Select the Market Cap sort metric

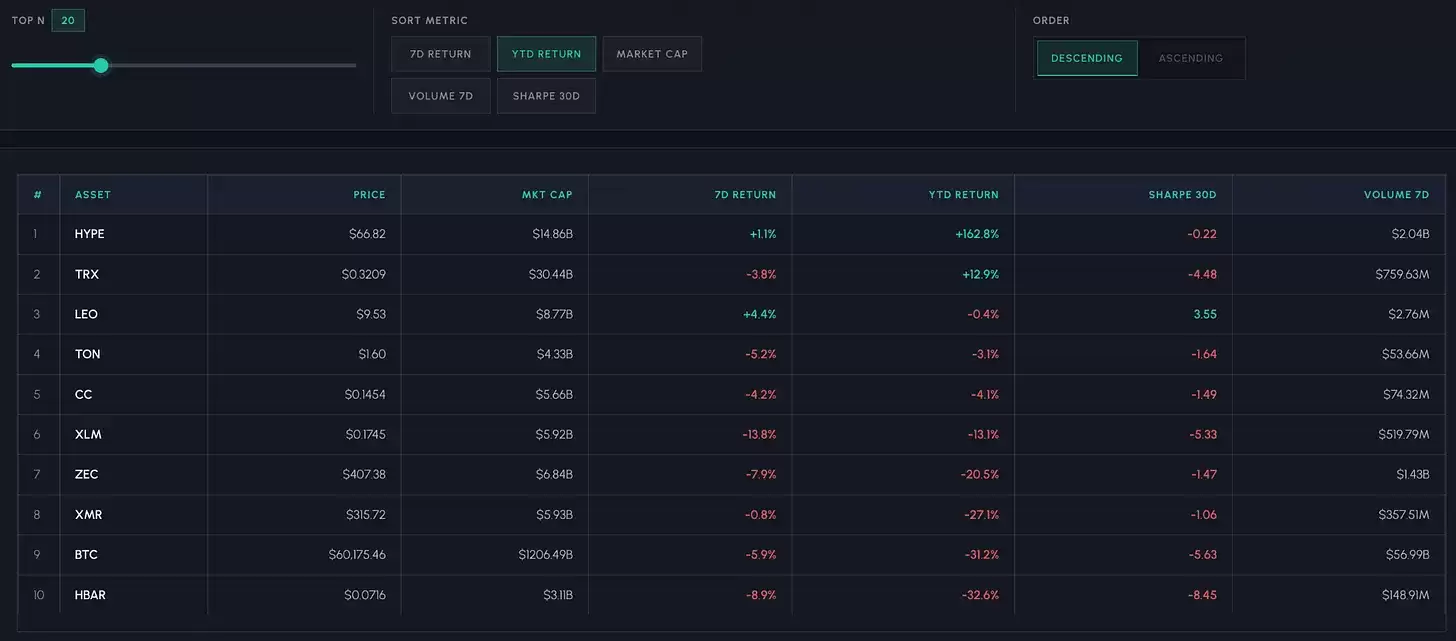click(x=652, y=54)
